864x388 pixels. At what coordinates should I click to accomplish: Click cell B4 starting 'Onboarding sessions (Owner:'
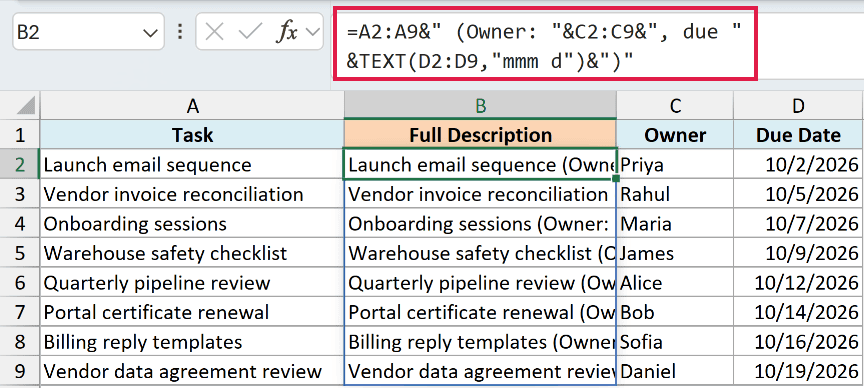click(480, 224)
